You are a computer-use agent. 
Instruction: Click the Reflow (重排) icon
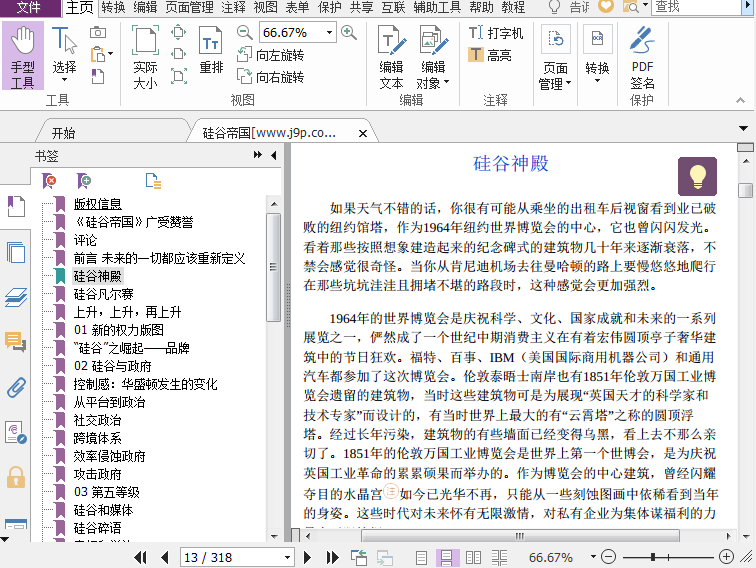point(211,50)
